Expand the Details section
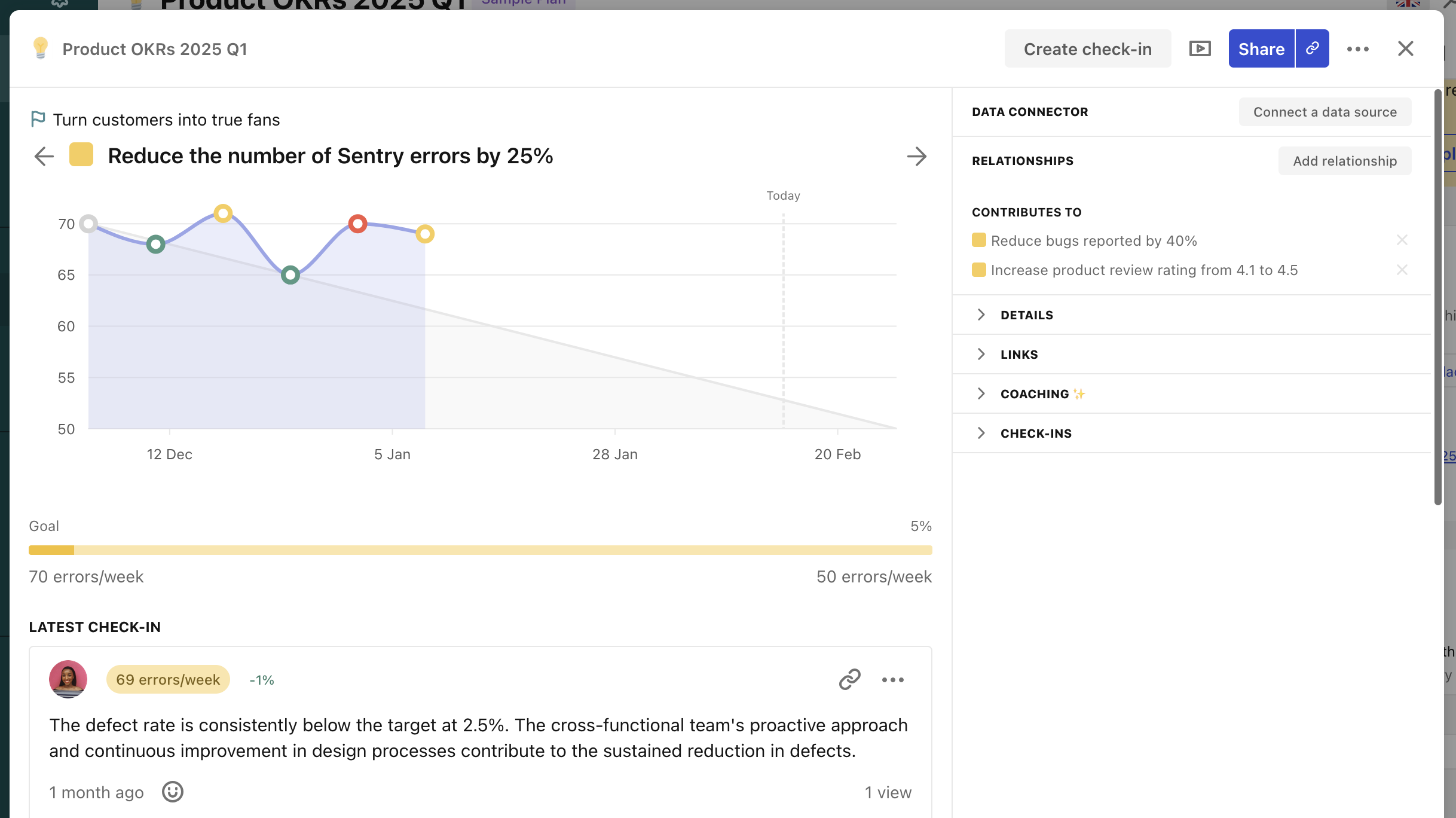 click(x=1026, y=315)
